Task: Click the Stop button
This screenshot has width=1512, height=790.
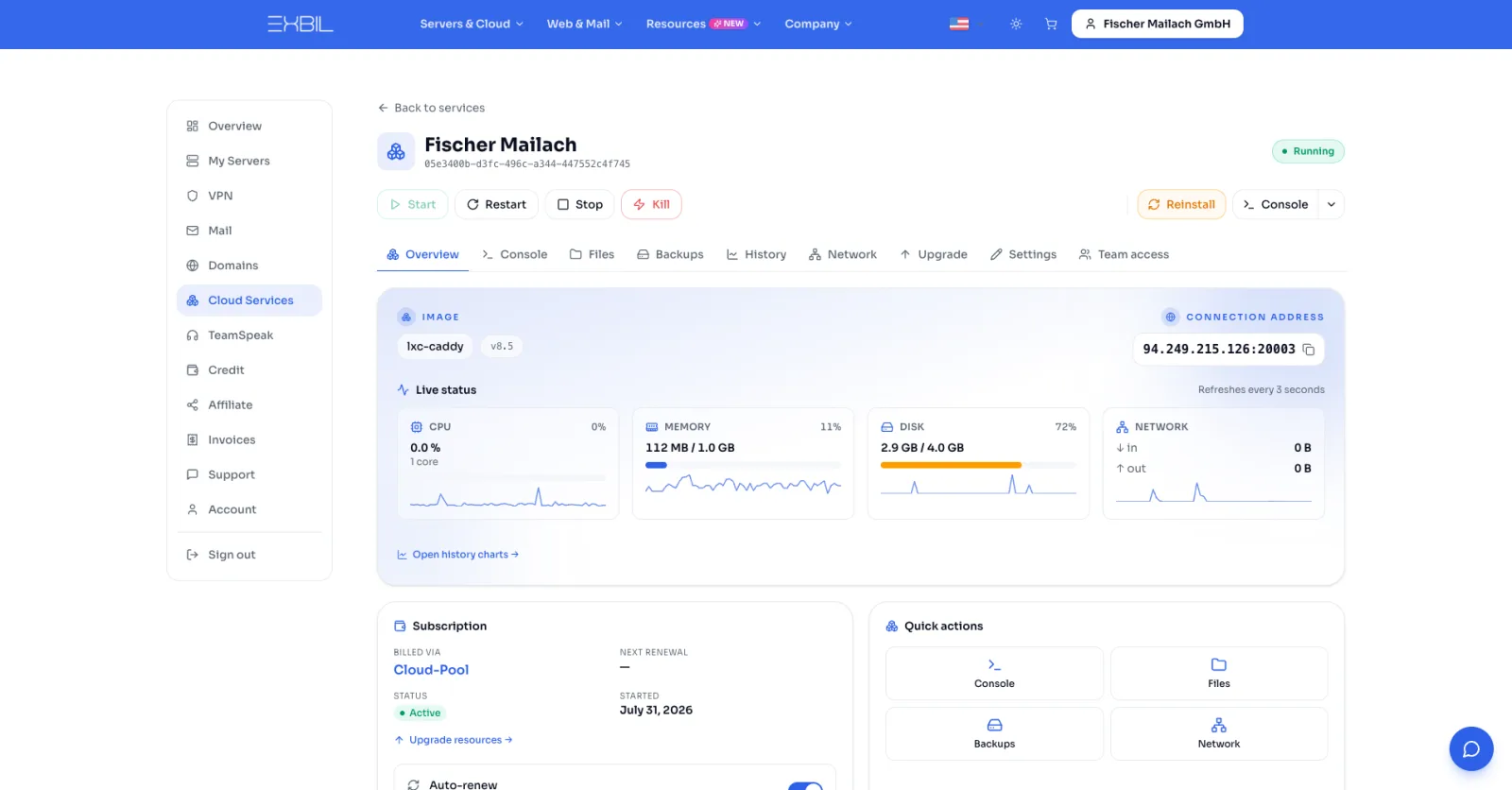Action: click(579, 204)
